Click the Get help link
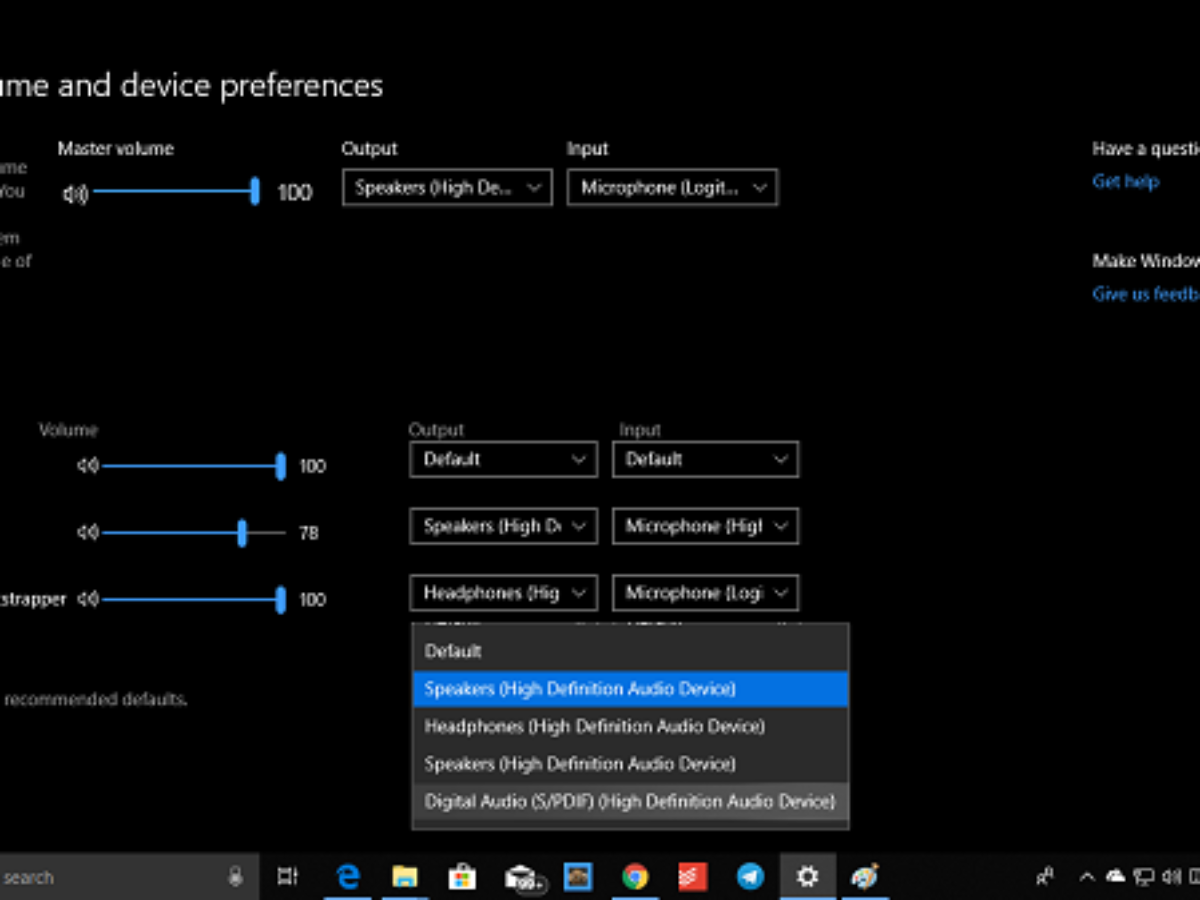The image size is (1200, 900). 1125,181
